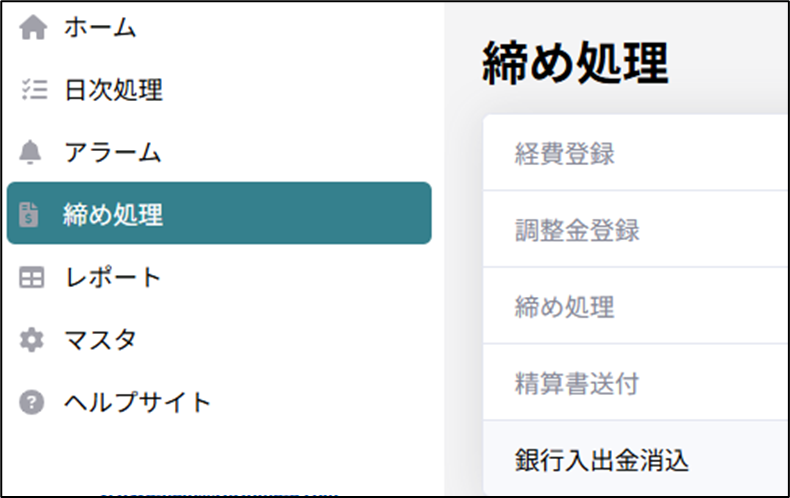790x498 pixels.
Task: Open the ヘルプサイト link
Action: (137, 402)
